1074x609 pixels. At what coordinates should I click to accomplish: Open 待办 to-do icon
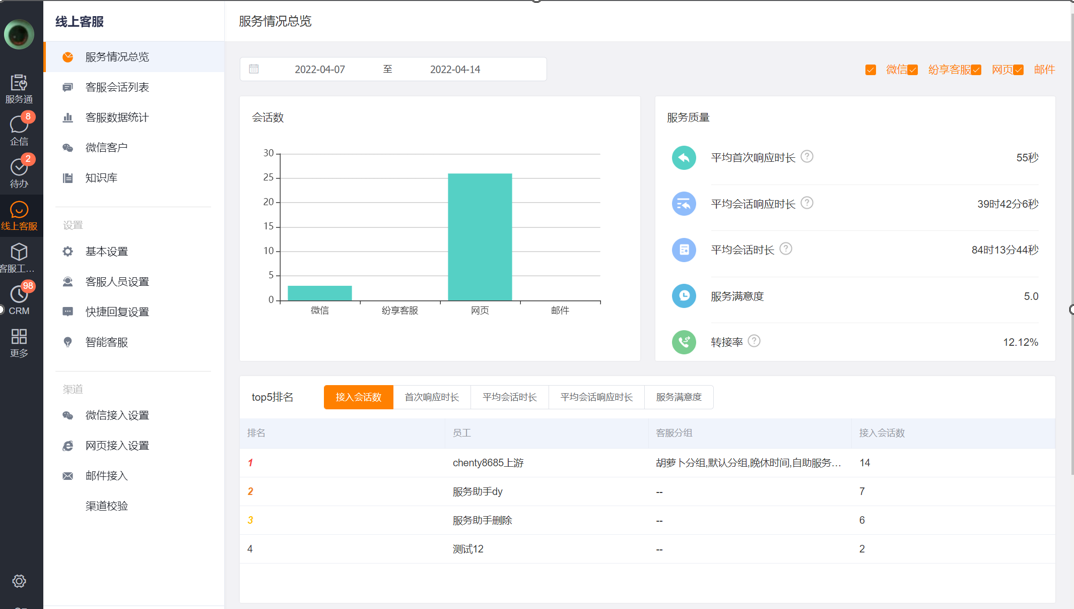(x=19, y=172)
